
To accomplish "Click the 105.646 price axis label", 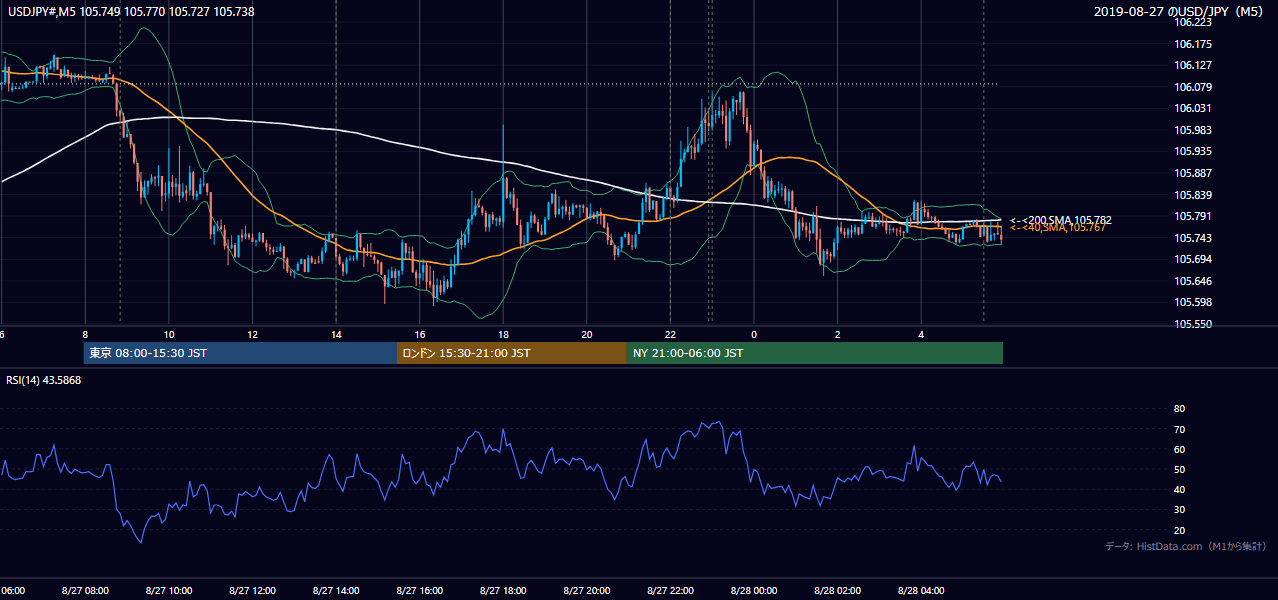I will (x=1194, y=281).
